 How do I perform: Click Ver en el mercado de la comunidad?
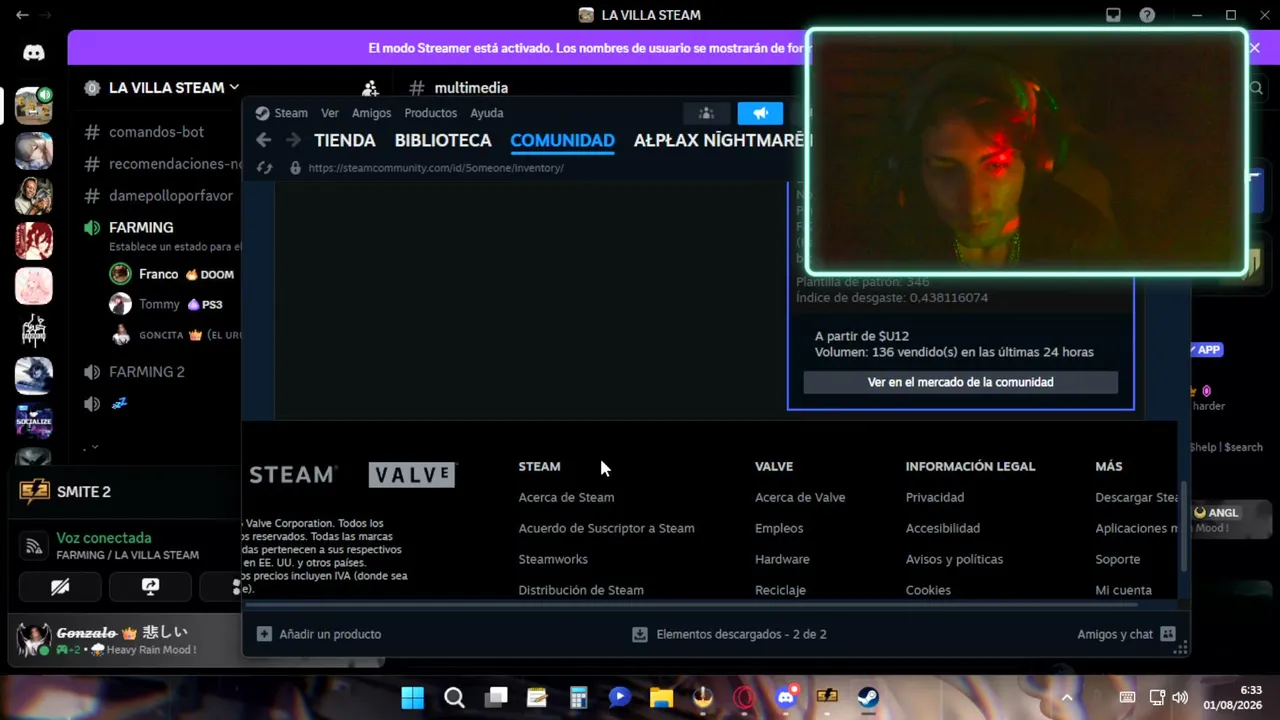tap(960, 382)
